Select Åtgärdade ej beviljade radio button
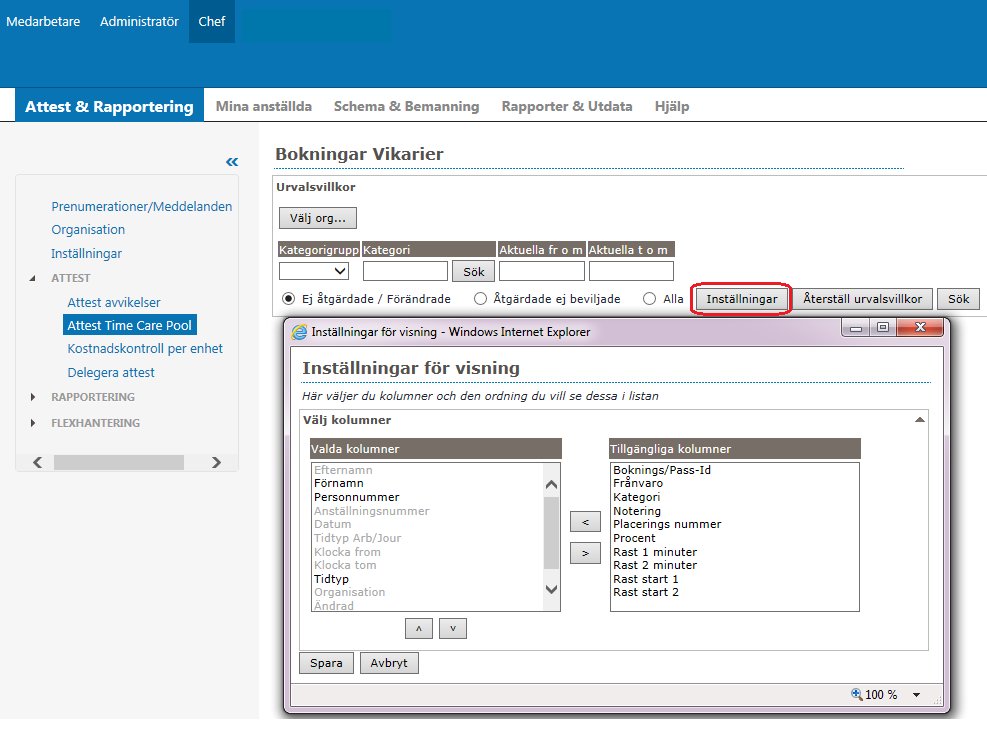987x730 pixels. pyautogui.click(x=480, y=298)
